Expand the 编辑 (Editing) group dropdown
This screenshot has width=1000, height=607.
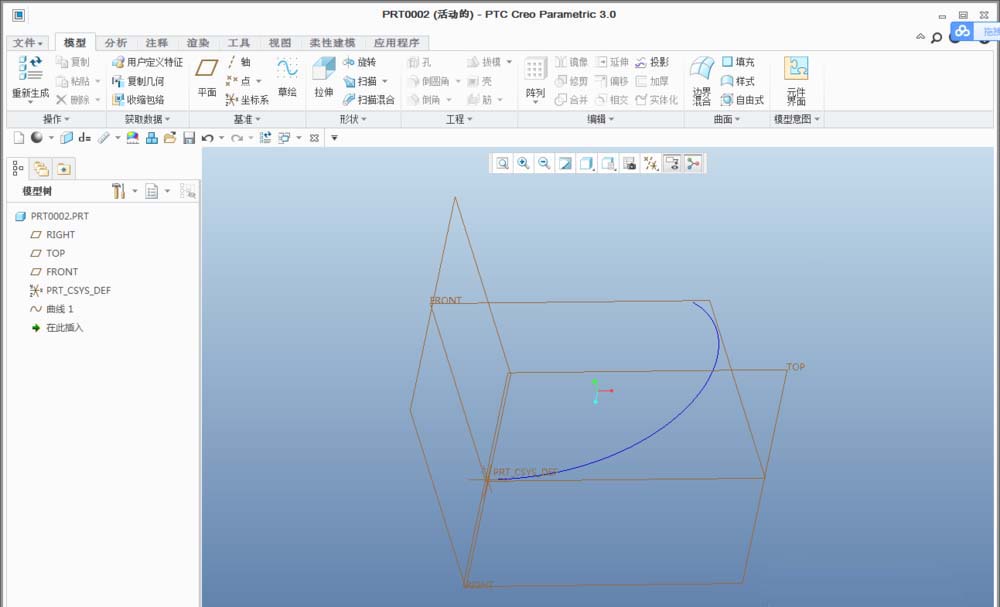click(600, 119)
